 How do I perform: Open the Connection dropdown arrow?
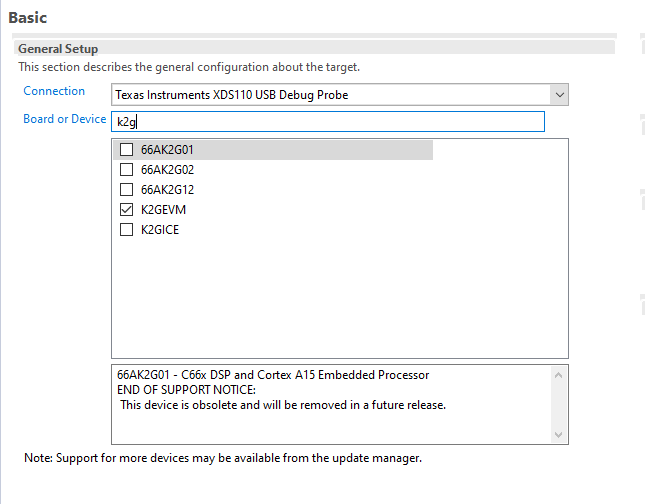pos(559,95)
